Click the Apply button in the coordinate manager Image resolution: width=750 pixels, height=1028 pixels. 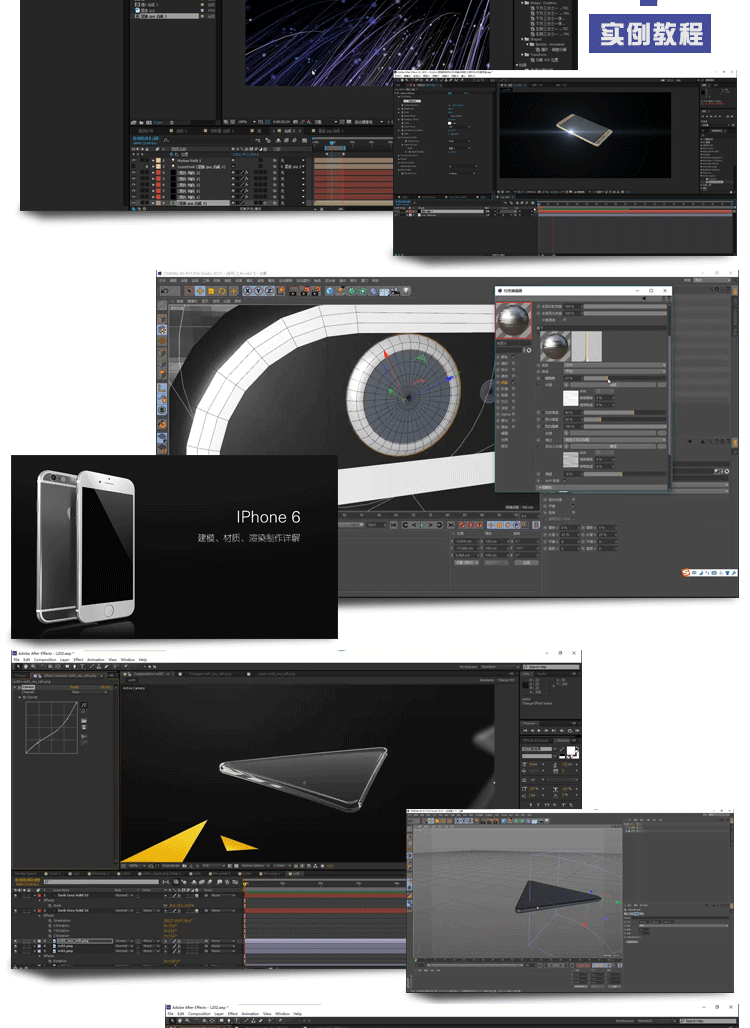pos(526,563)
